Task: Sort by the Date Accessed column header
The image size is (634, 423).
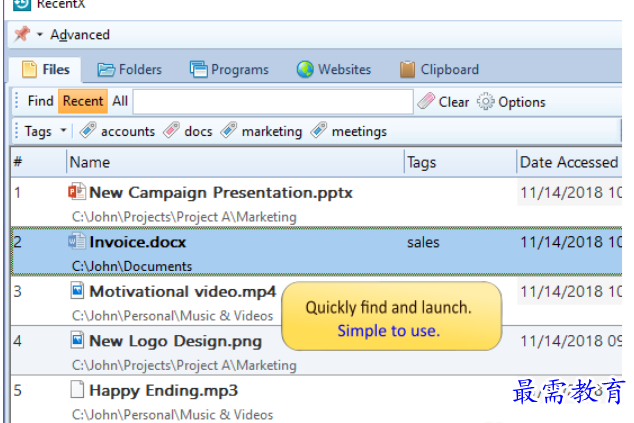Action: (x=568, y=162)
